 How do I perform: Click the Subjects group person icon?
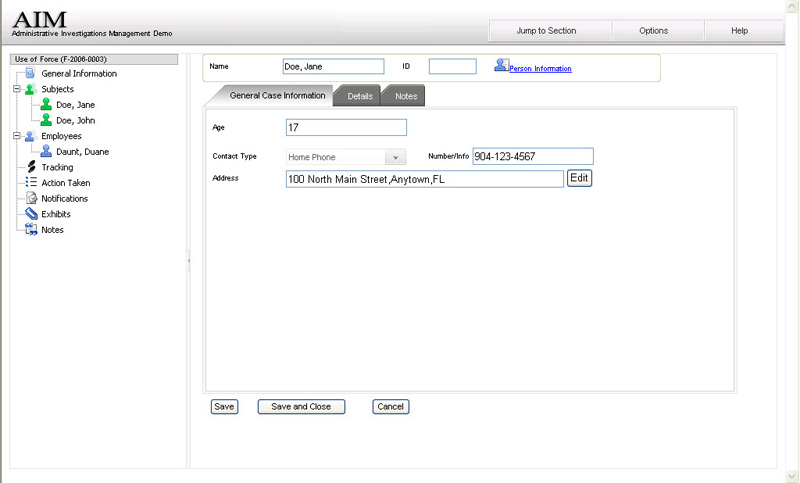tap(31, 89)
